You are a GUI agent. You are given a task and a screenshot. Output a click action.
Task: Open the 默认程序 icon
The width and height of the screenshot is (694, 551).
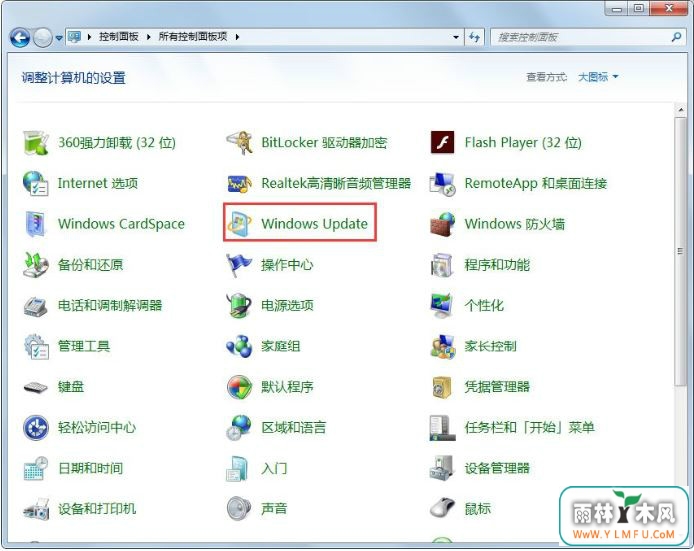coord(239,387)
